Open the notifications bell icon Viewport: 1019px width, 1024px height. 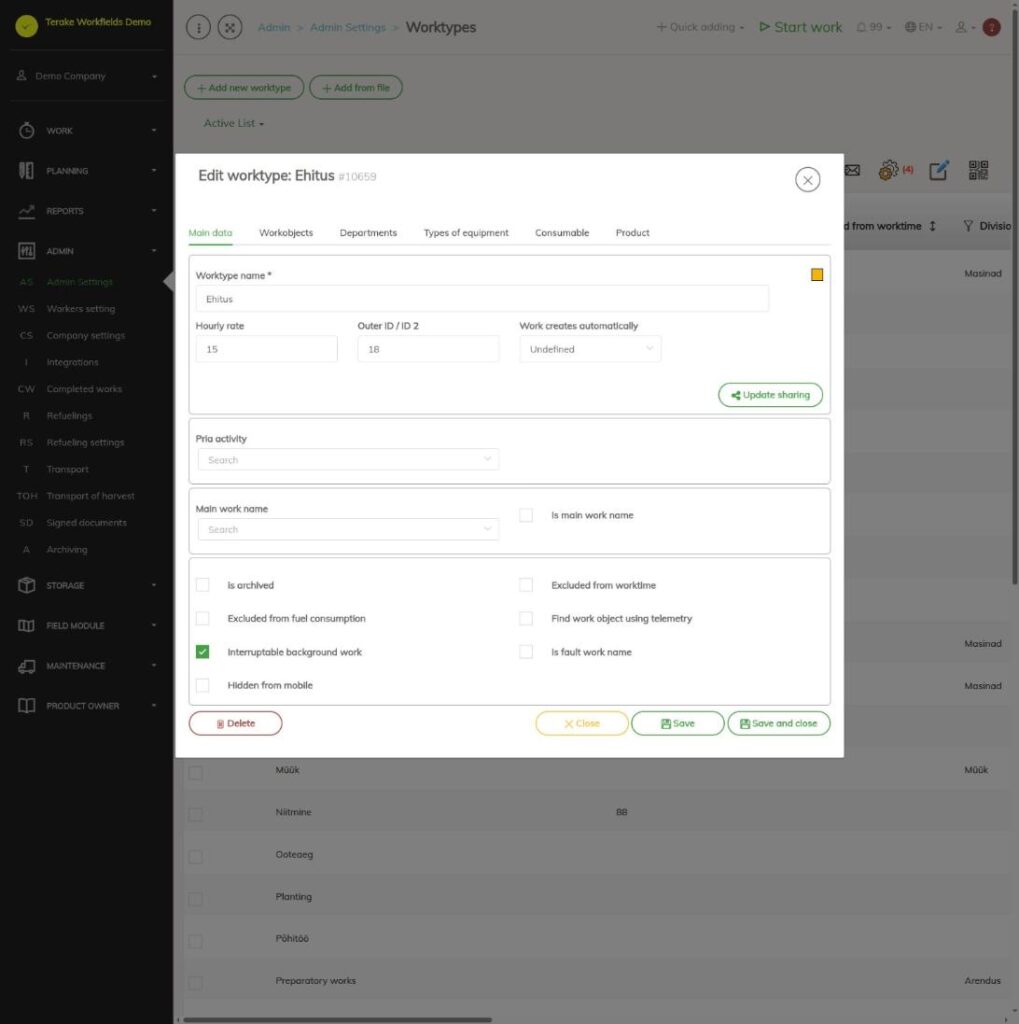pyautogui.click(x=862, y=27)
